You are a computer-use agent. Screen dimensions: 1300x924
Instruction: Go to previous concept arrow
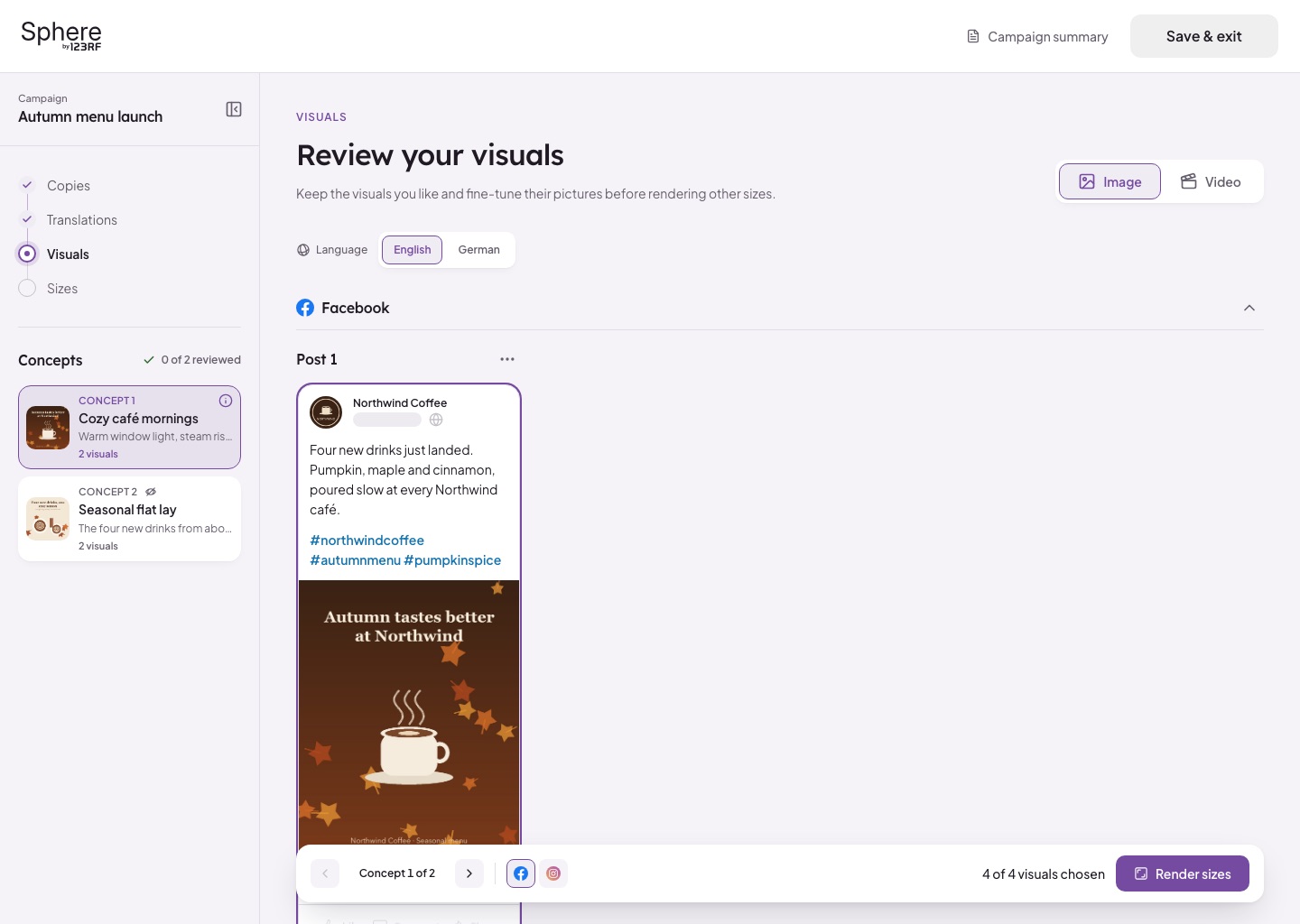coord(325,873)
